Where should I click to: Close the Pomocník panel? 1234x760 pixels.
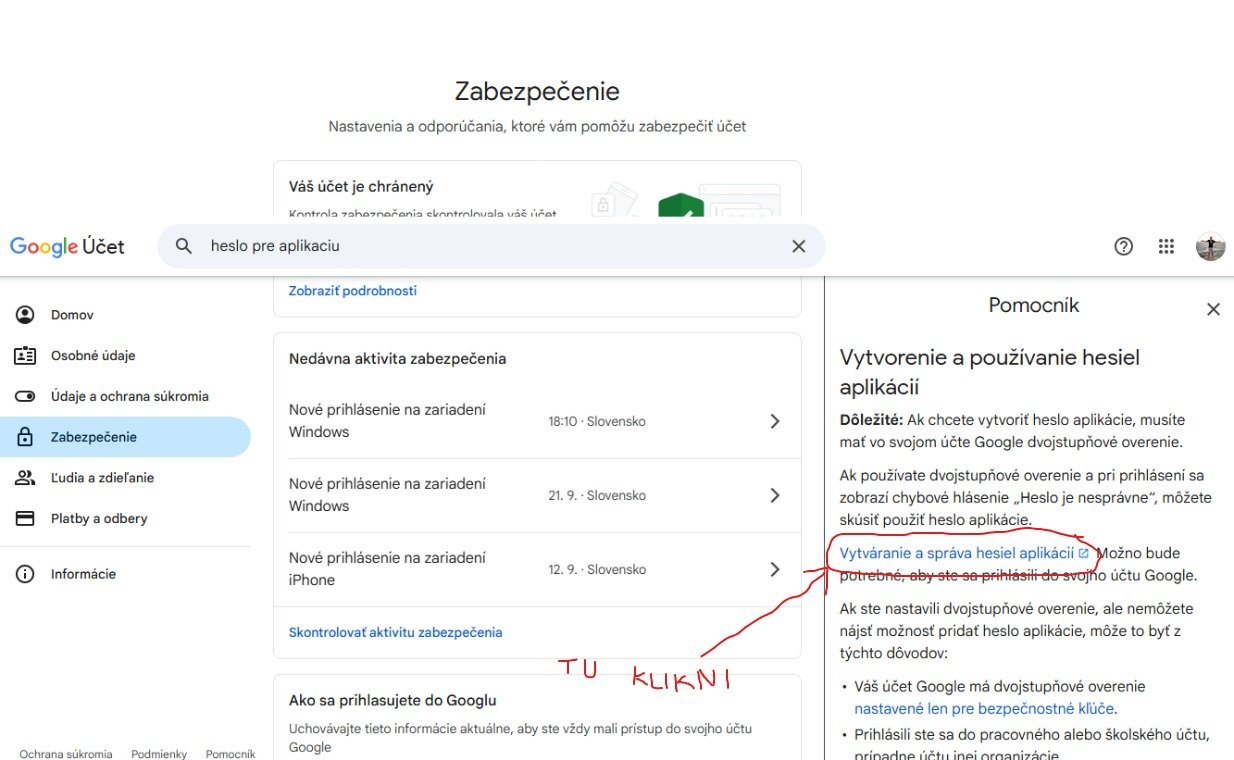tap(1213, 309)
